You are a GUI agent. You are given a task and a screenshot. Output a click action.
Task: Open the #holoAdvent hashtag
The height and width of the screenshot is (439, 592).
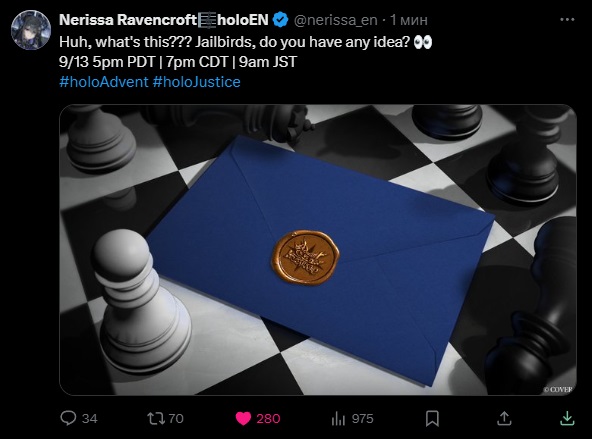pos(104,82)
